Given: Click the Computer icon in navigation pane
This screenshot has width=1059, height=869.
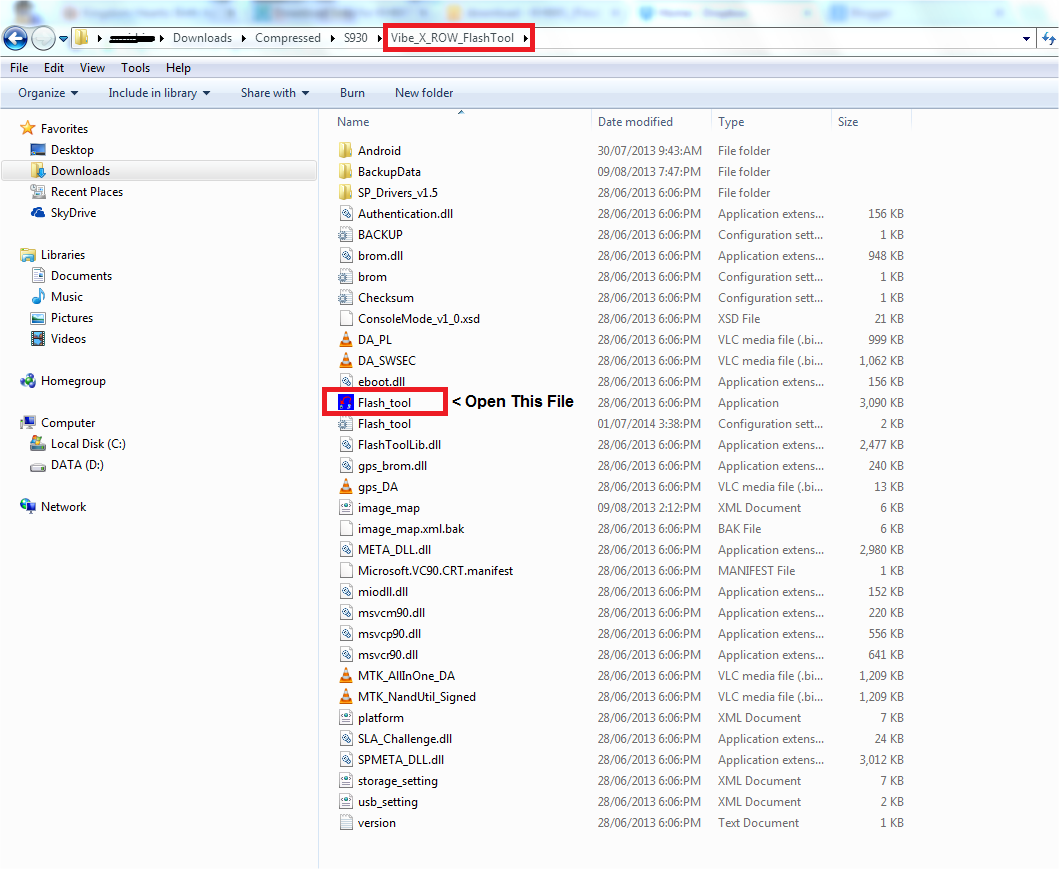Looking at the screenshot, I should pyautogui.click(x=28, y=423).
